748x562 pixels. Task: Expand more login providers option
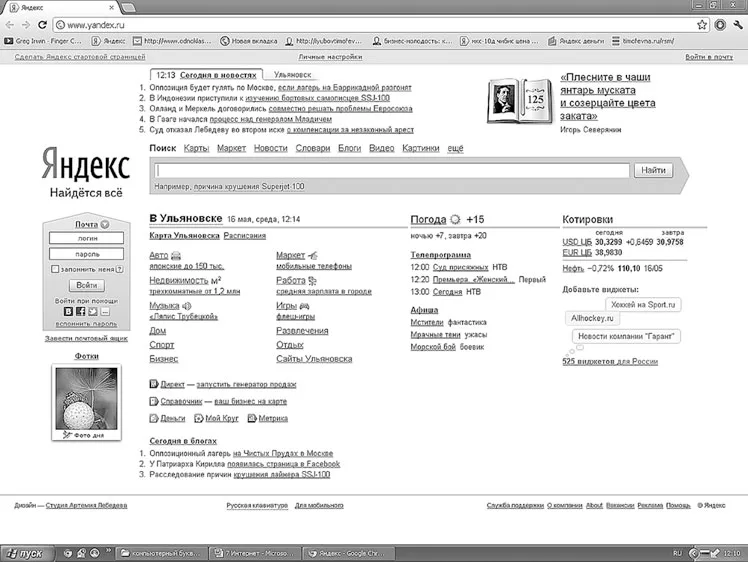[105, 312]
